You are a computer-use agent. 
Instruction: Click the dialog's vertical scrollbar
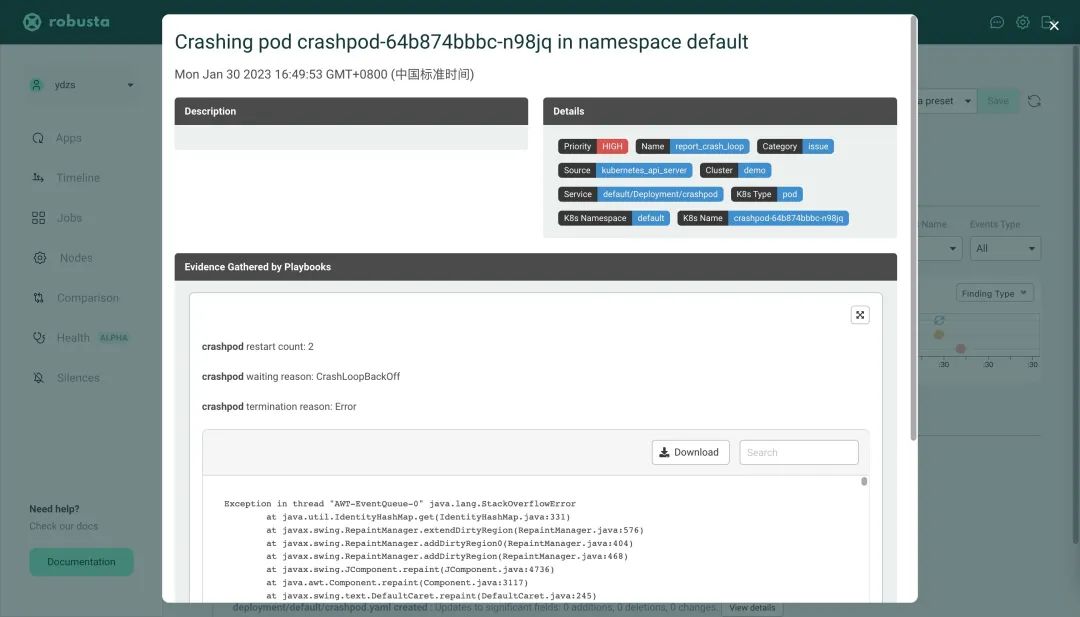913,227
